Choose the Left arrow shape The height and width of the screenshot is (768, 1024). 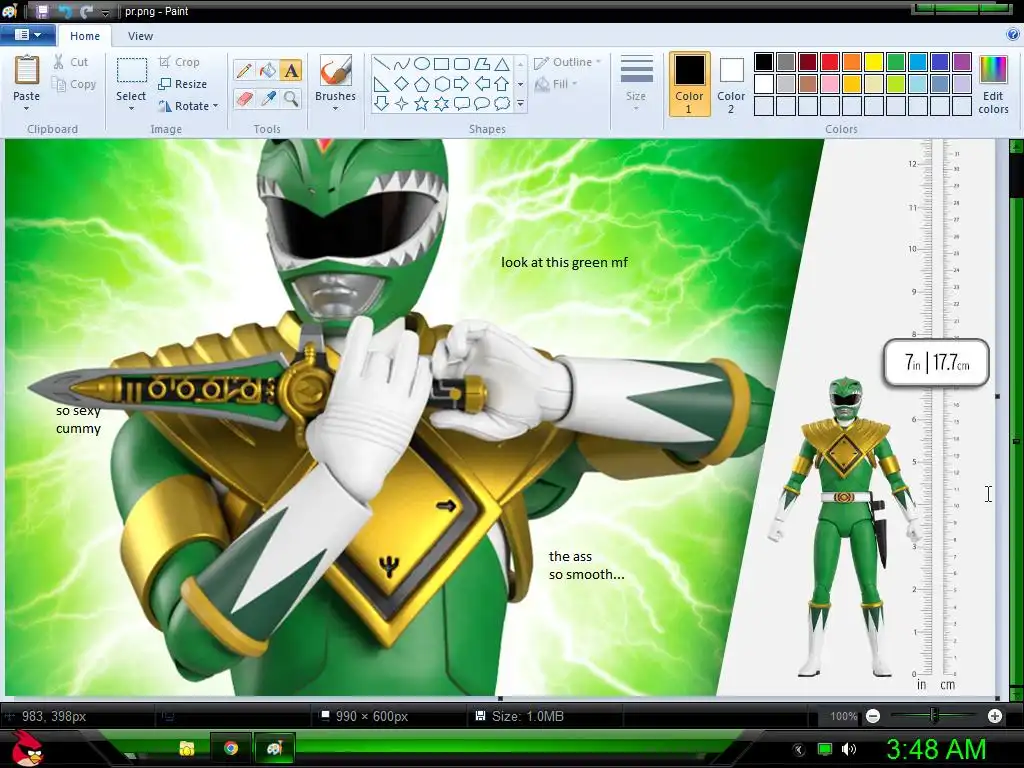482,84
